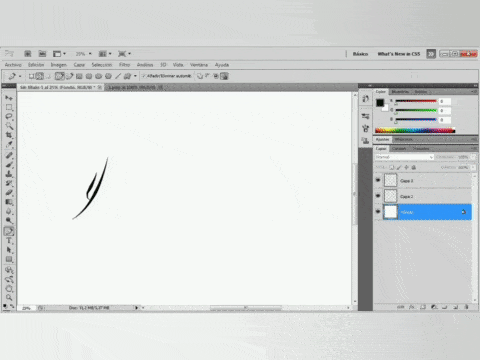Select the Blur tool
The height and width of the screenshot is (360, 480).
(x=9, y=211)
